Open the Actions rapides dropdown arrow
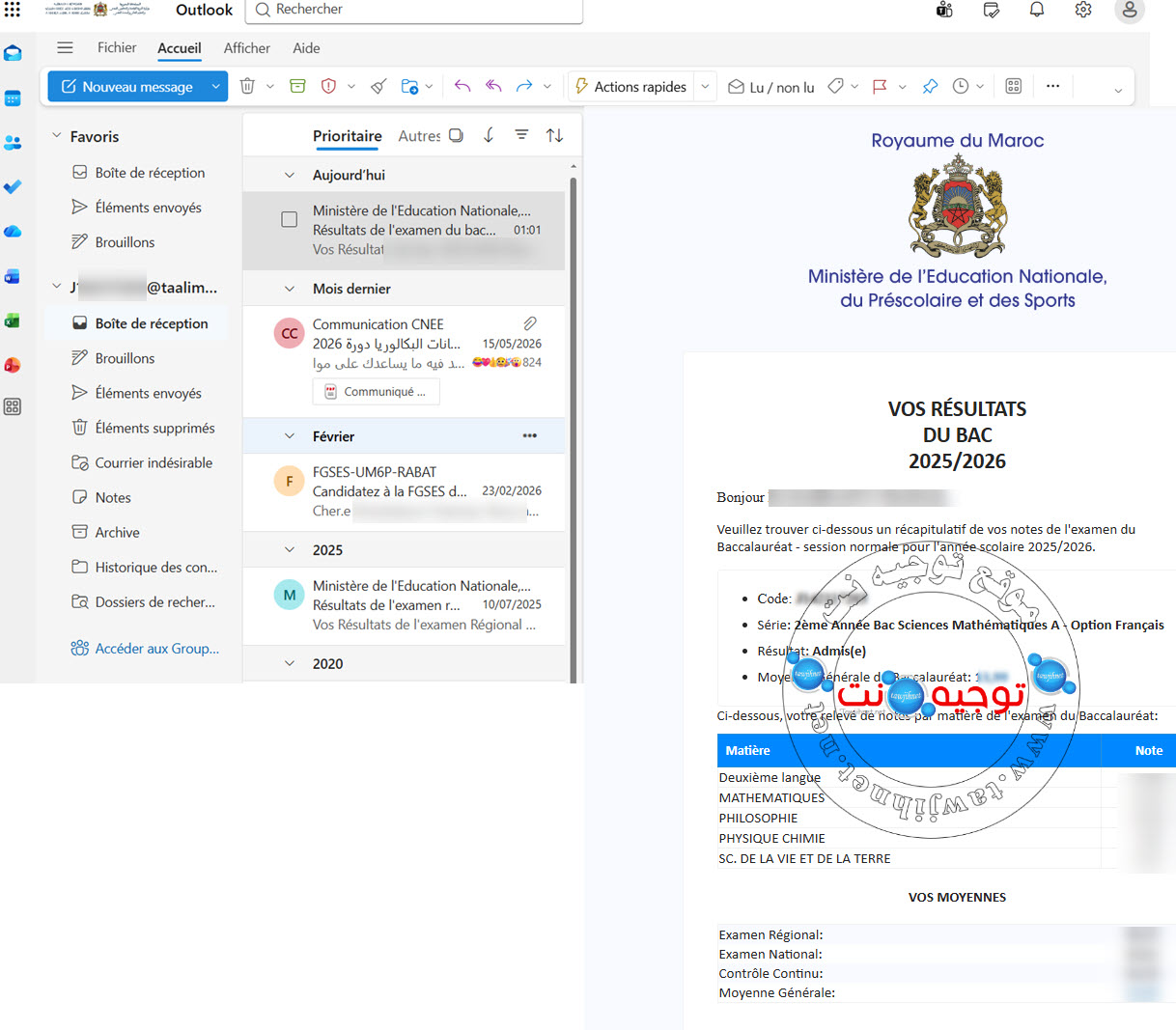Viewport: 1176px width, 1030px height. [706, 86]
